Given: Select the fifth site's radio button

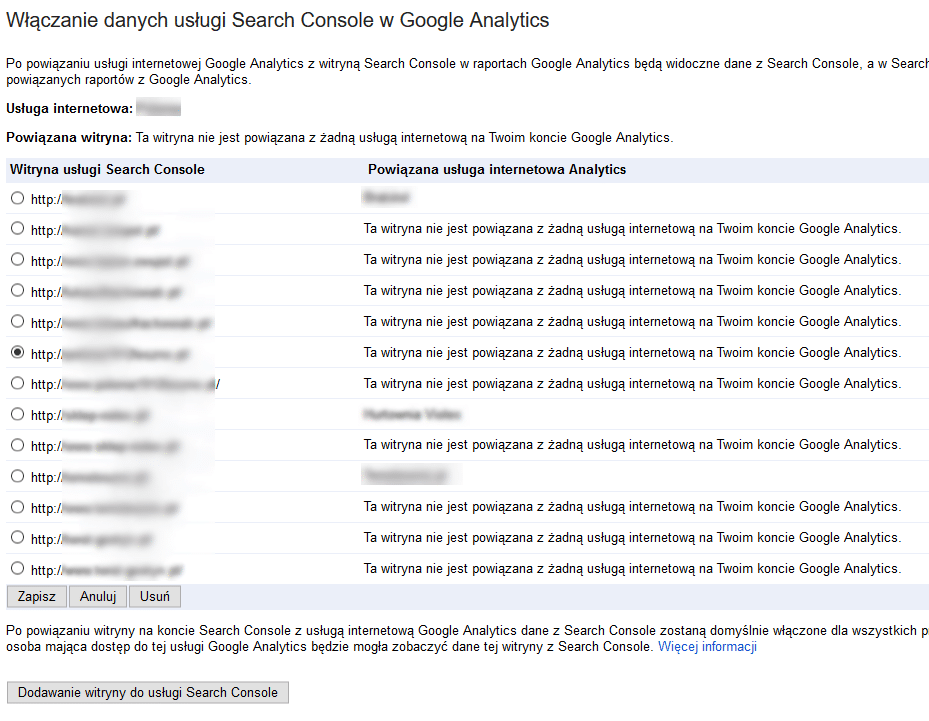Looking at the screenshot, I should 18,321.
